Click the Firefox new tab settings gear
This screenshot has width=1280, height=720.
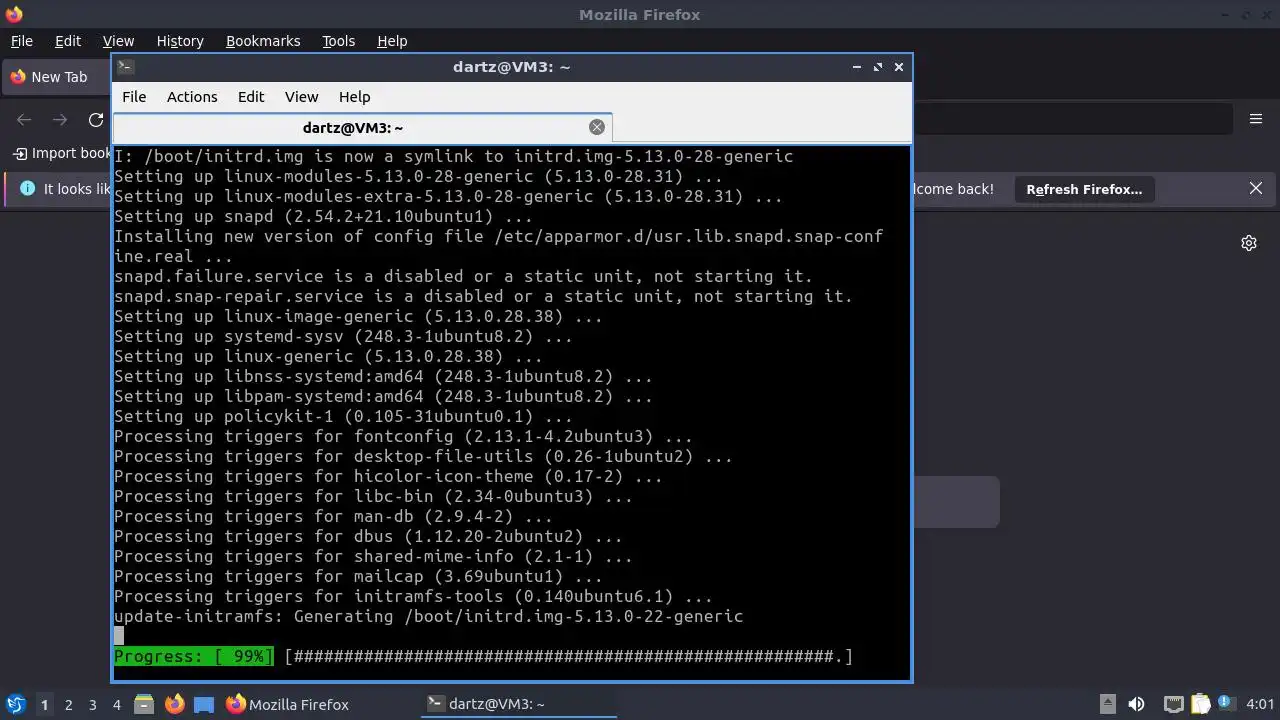pos(1249,243)
